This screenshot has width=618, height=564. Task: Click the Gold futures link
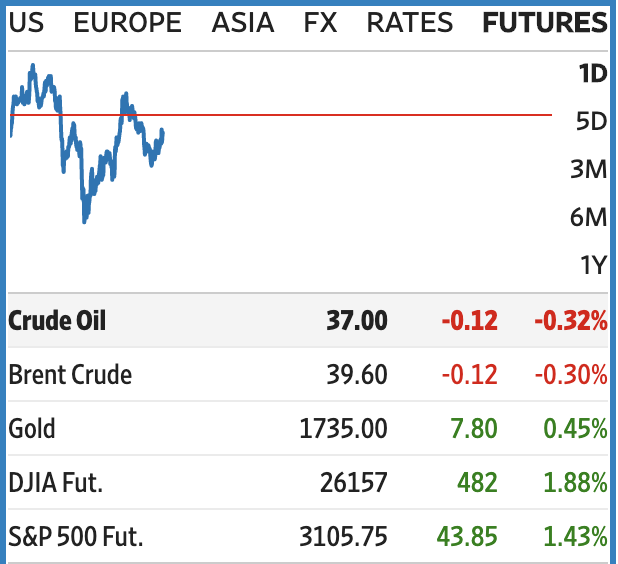click(32, 429)
